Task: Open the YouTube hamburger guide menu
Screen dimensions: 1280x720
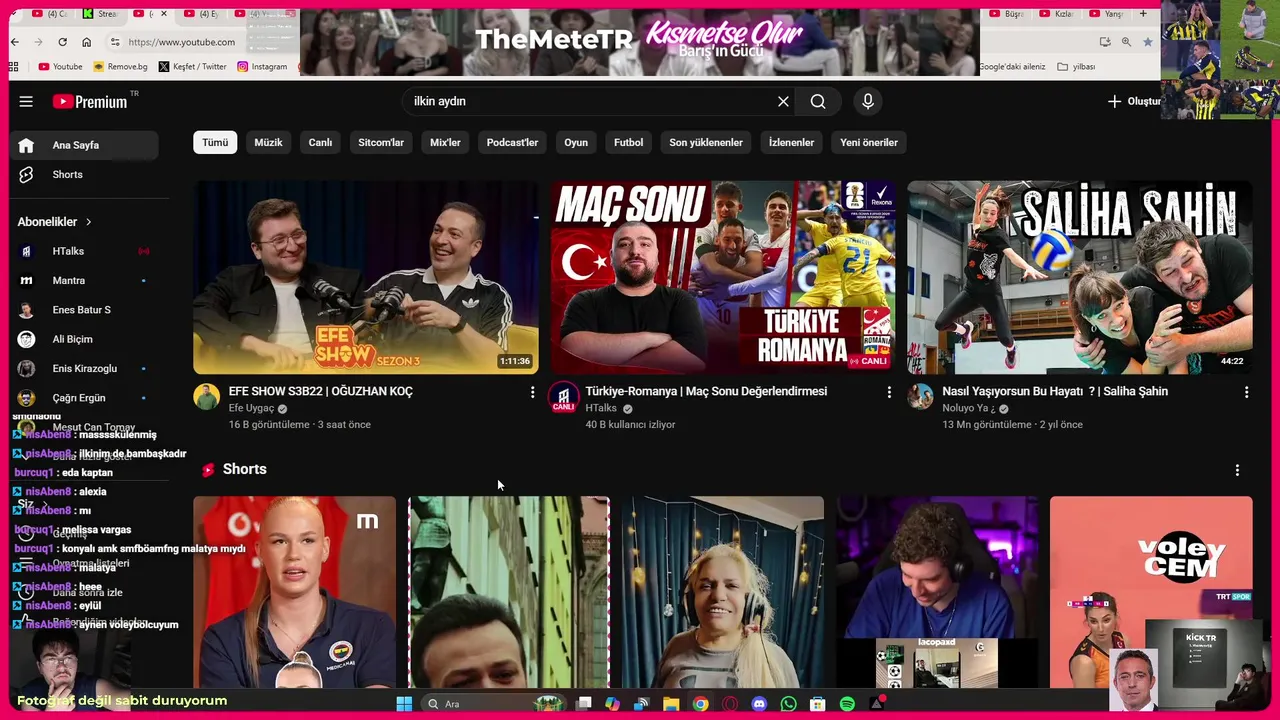Action: click(x=26, y=101)
